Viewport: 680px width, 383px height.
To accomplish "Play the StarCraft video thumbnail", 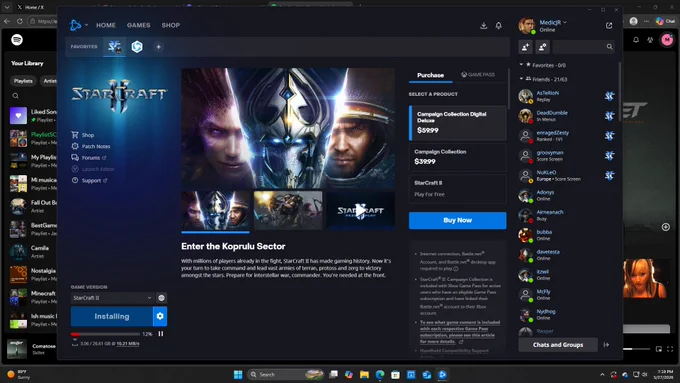I will [360, 211].
